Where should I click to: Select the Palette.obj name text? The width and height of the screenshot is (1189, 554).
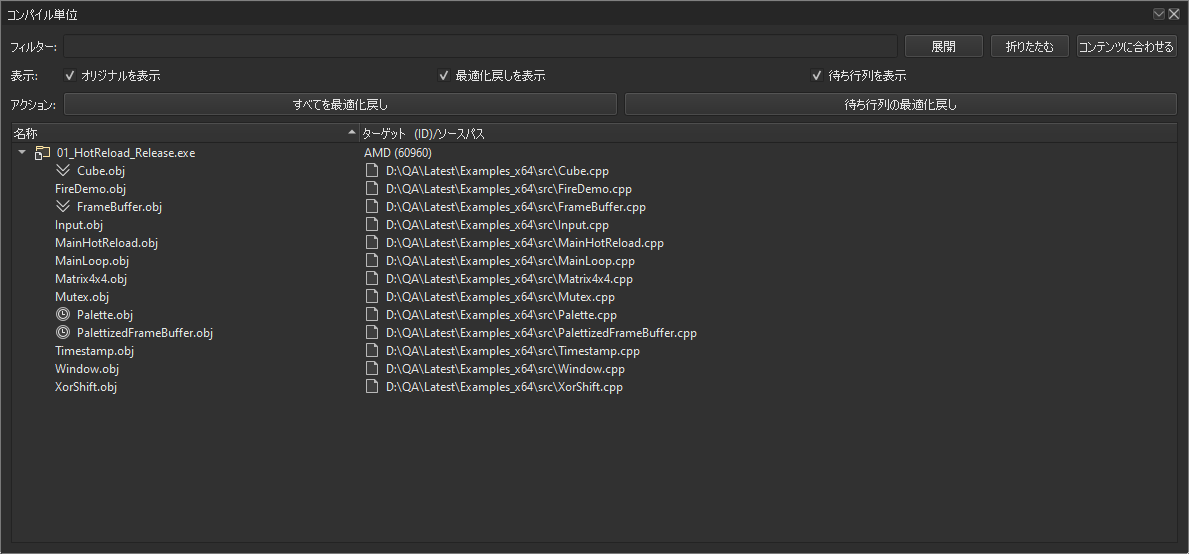coord(105,315)
